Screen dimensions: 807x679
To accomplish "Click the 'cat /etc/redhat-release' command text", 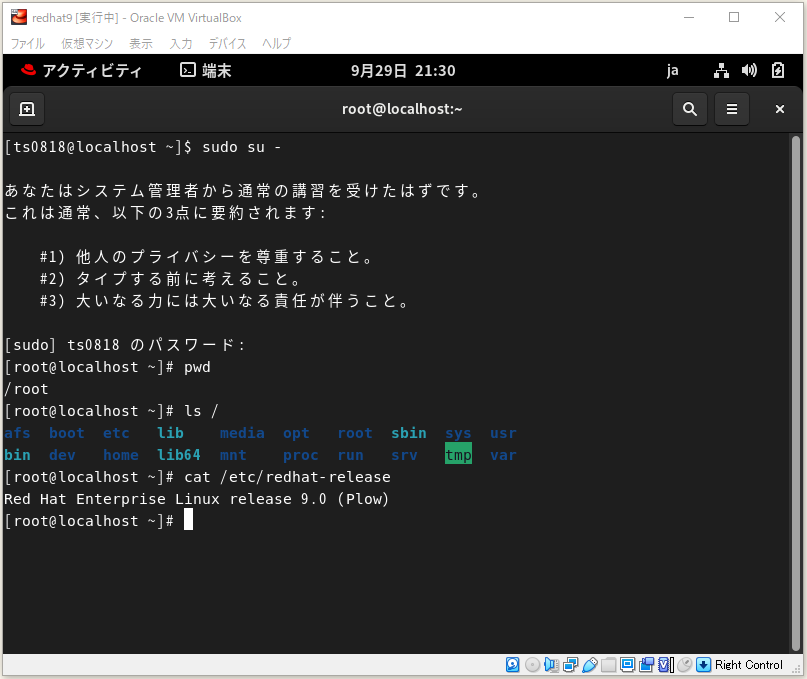I will pos(287,477).
